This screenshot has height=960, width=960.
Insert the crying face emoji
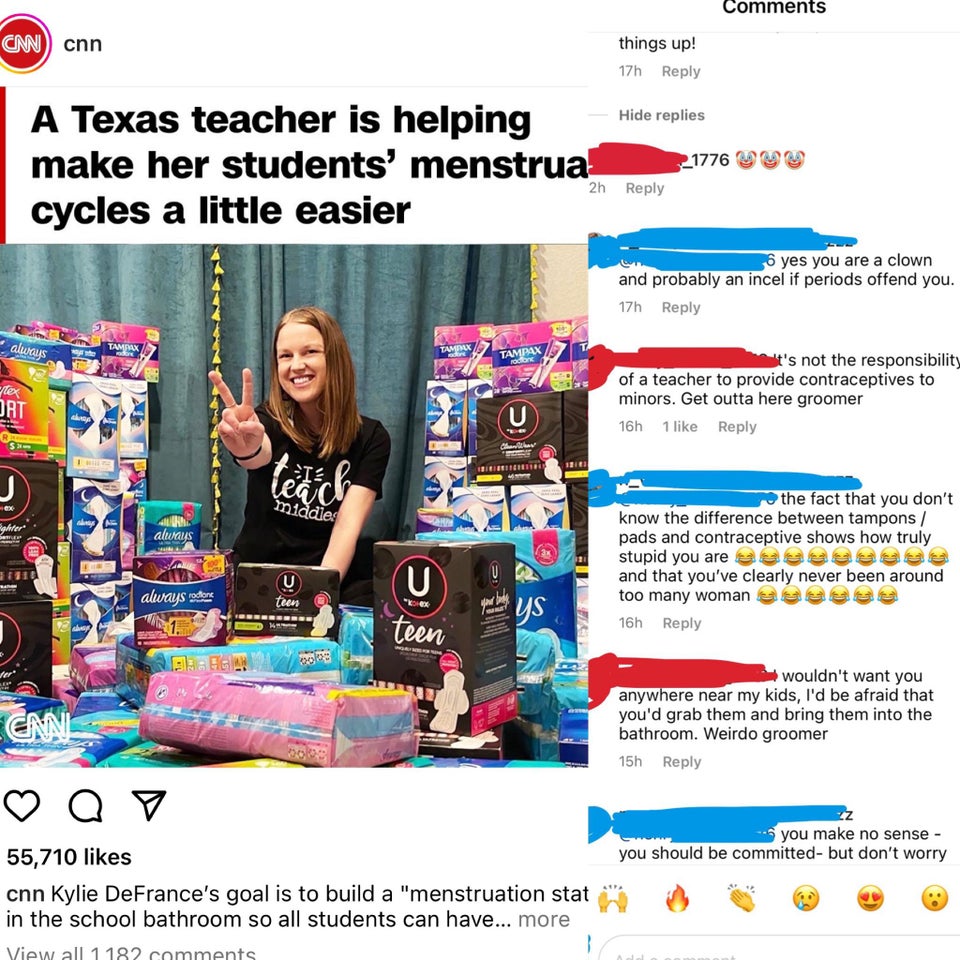[x=806, y=899]
